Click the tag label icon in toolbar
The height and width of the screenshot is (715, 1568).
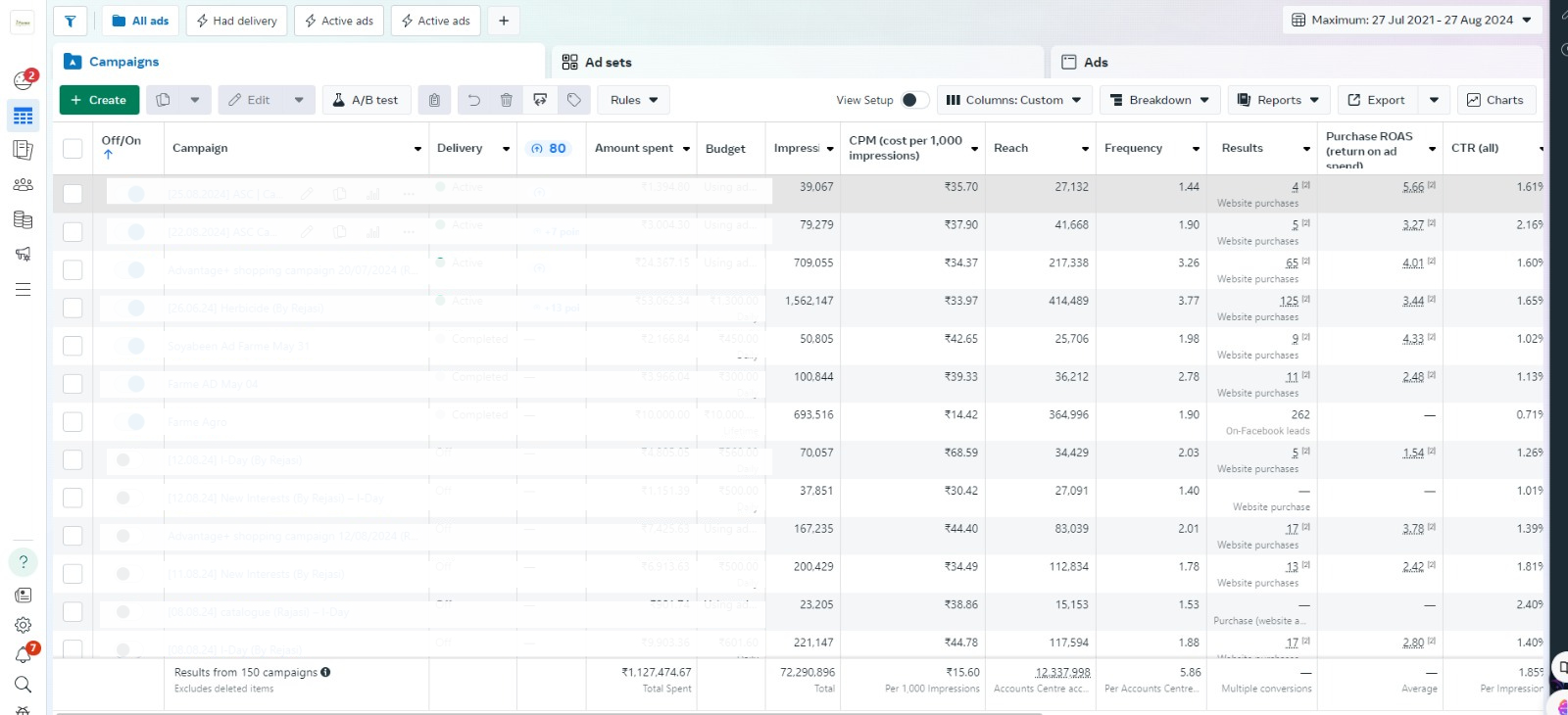pyautogui.click(x=574, y=100)
